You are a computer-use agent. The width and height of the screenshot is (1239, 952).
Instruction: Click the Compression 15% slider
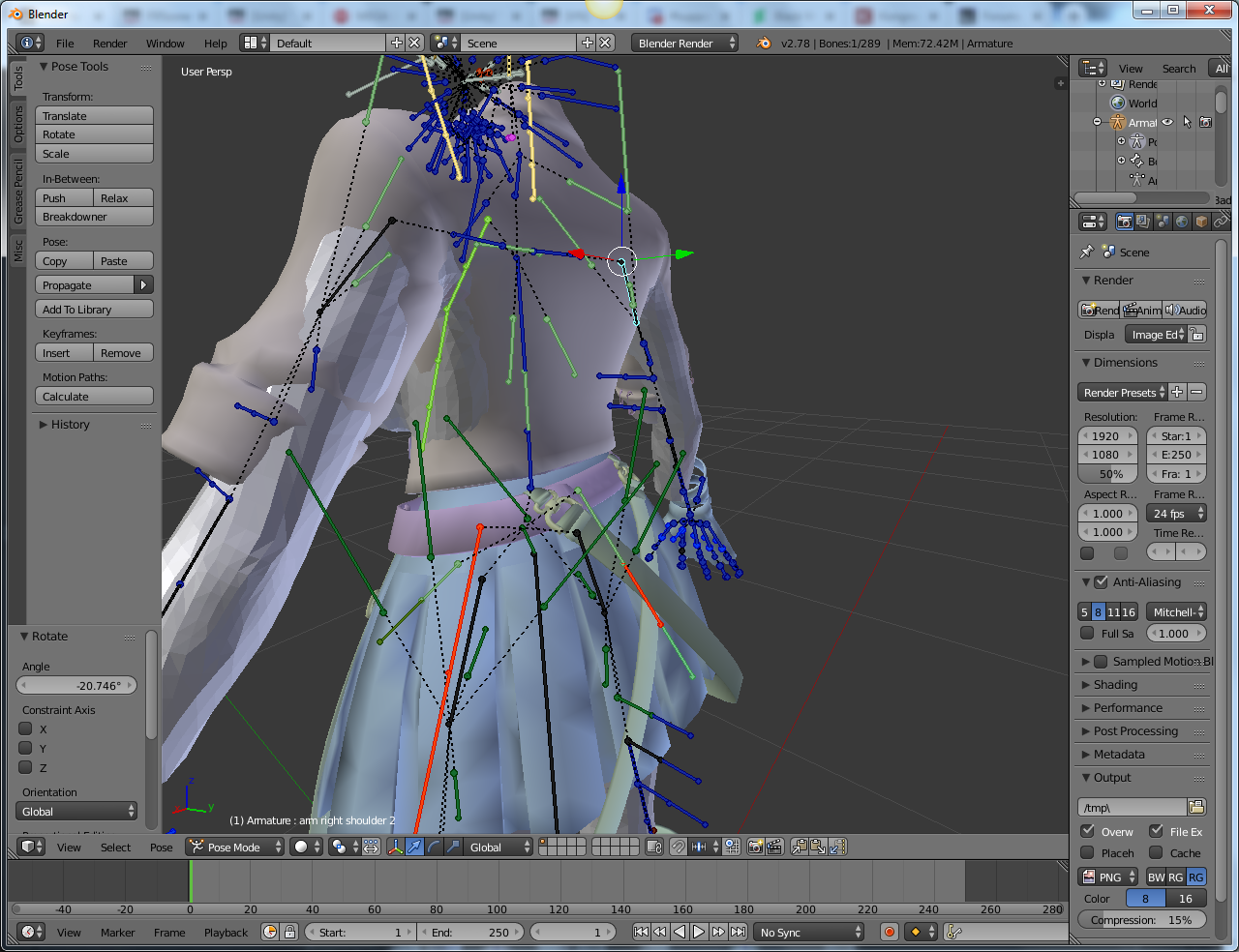point(1142,919)
